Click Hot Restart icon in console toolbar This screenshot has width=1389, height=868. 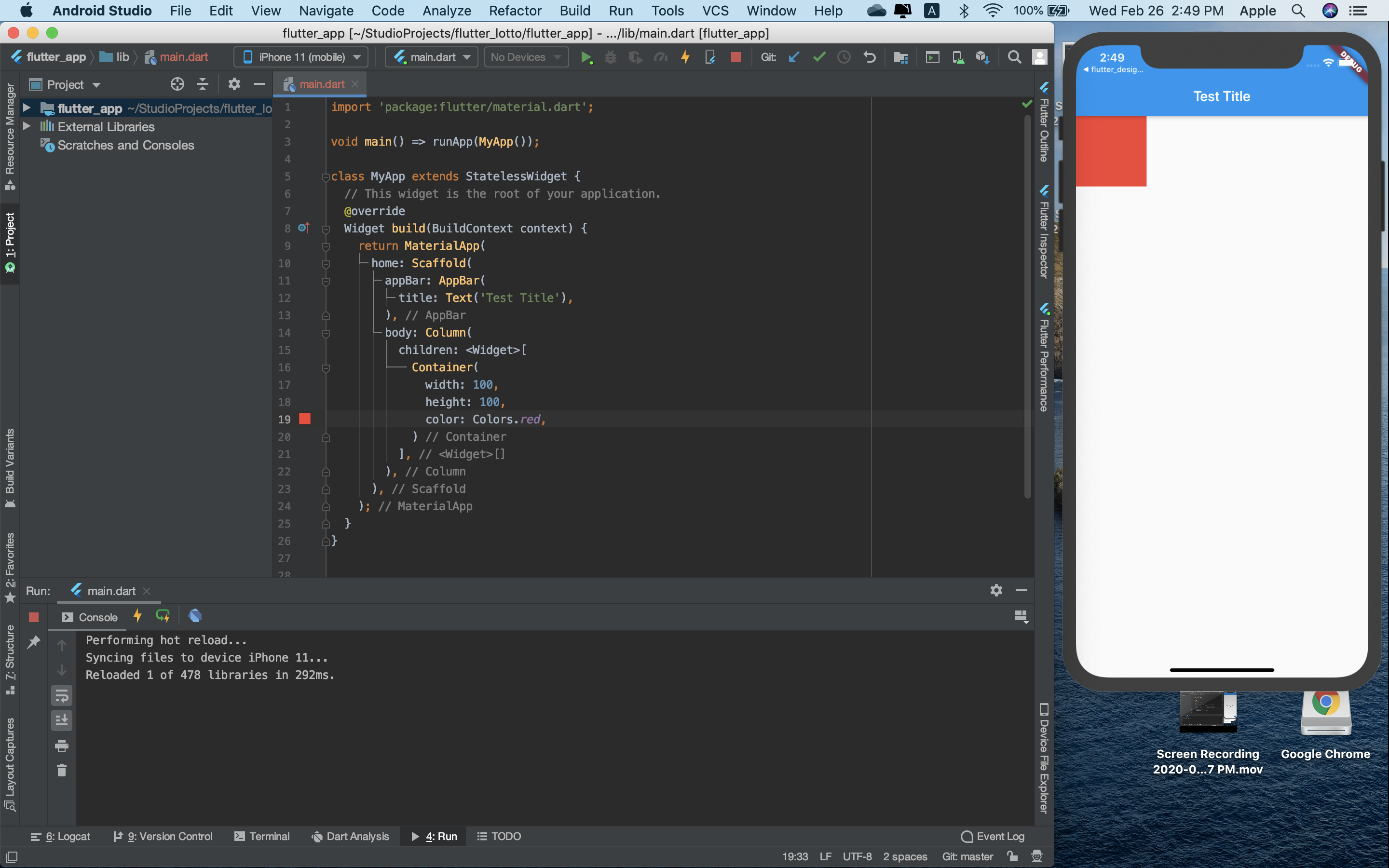163,616
